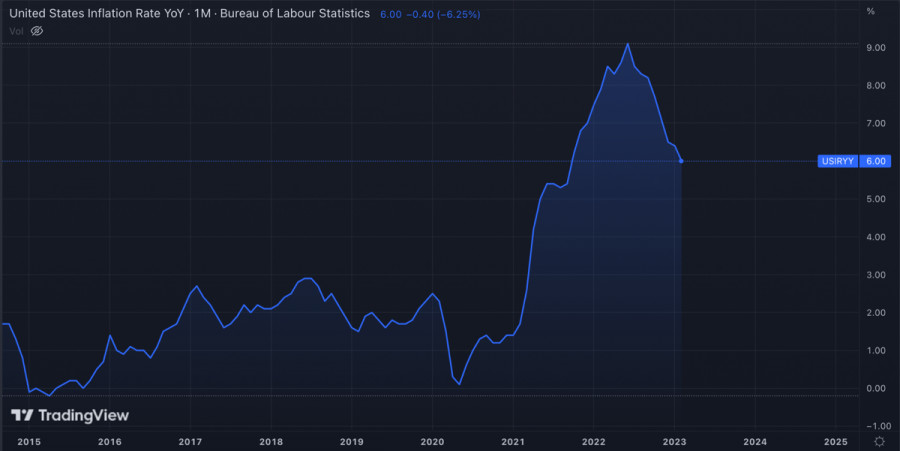
Task: Click the 7.00 label on the price scale
Action: pyautogui.click(x=876, y=123)
